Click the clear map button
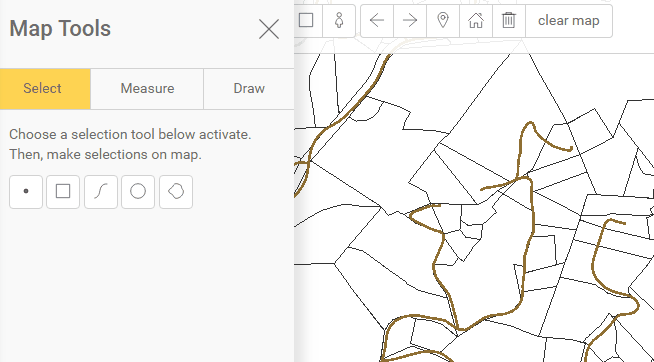This screenshot has height=362, width=654. 569,21
